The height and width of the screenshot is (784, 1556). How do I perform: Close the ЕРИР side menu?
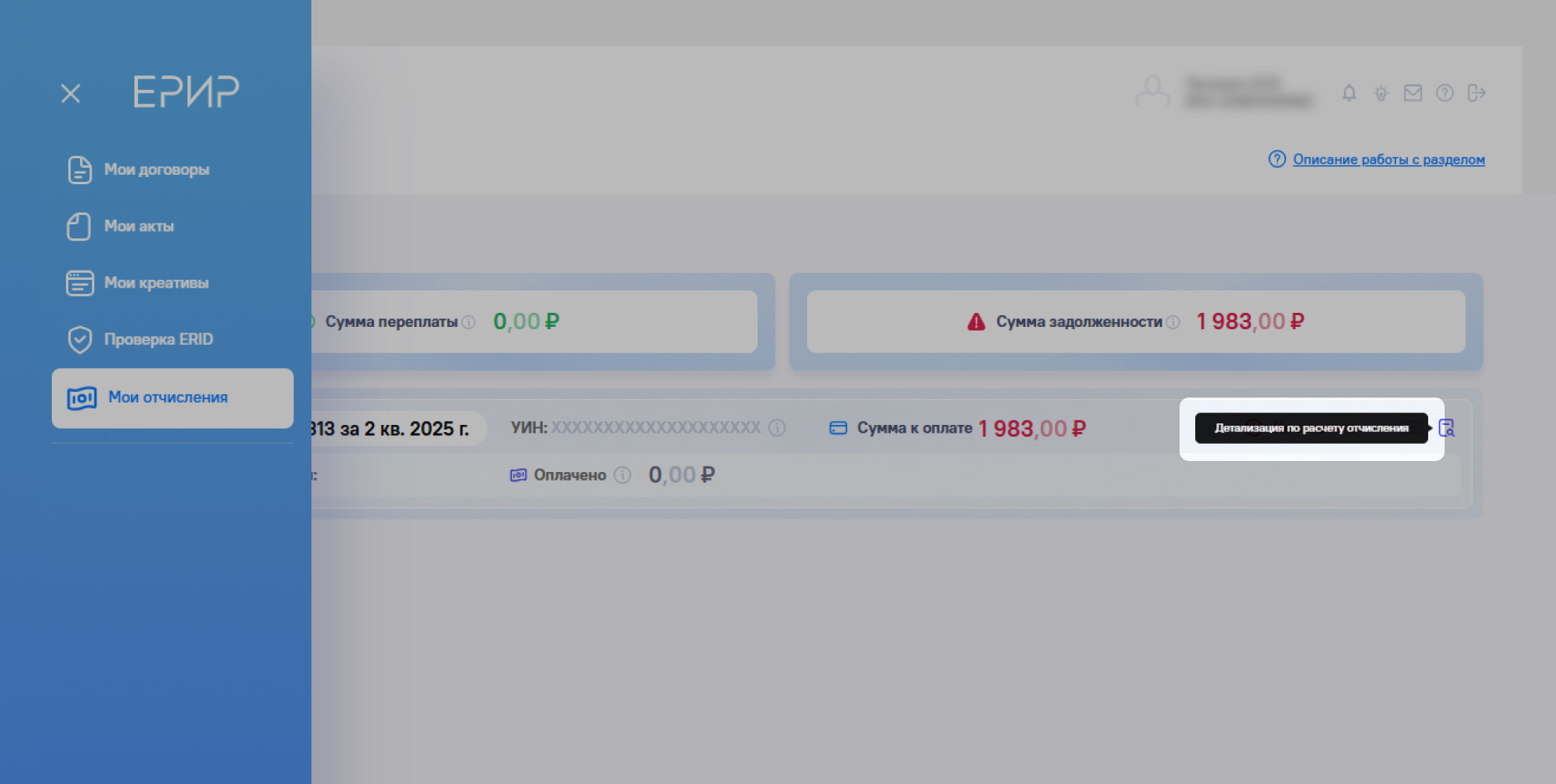(x=71, y=93)
